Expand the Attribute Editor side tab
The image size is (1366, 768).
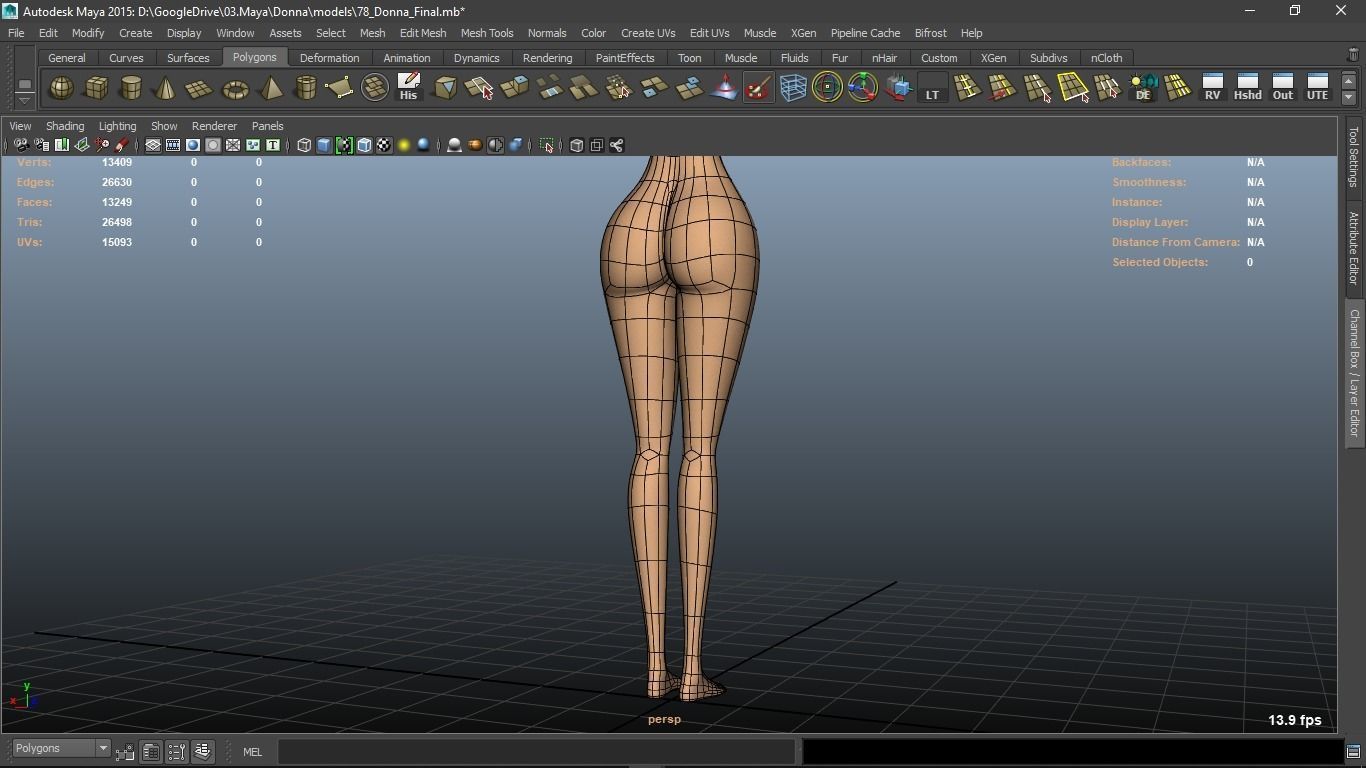1354,248
